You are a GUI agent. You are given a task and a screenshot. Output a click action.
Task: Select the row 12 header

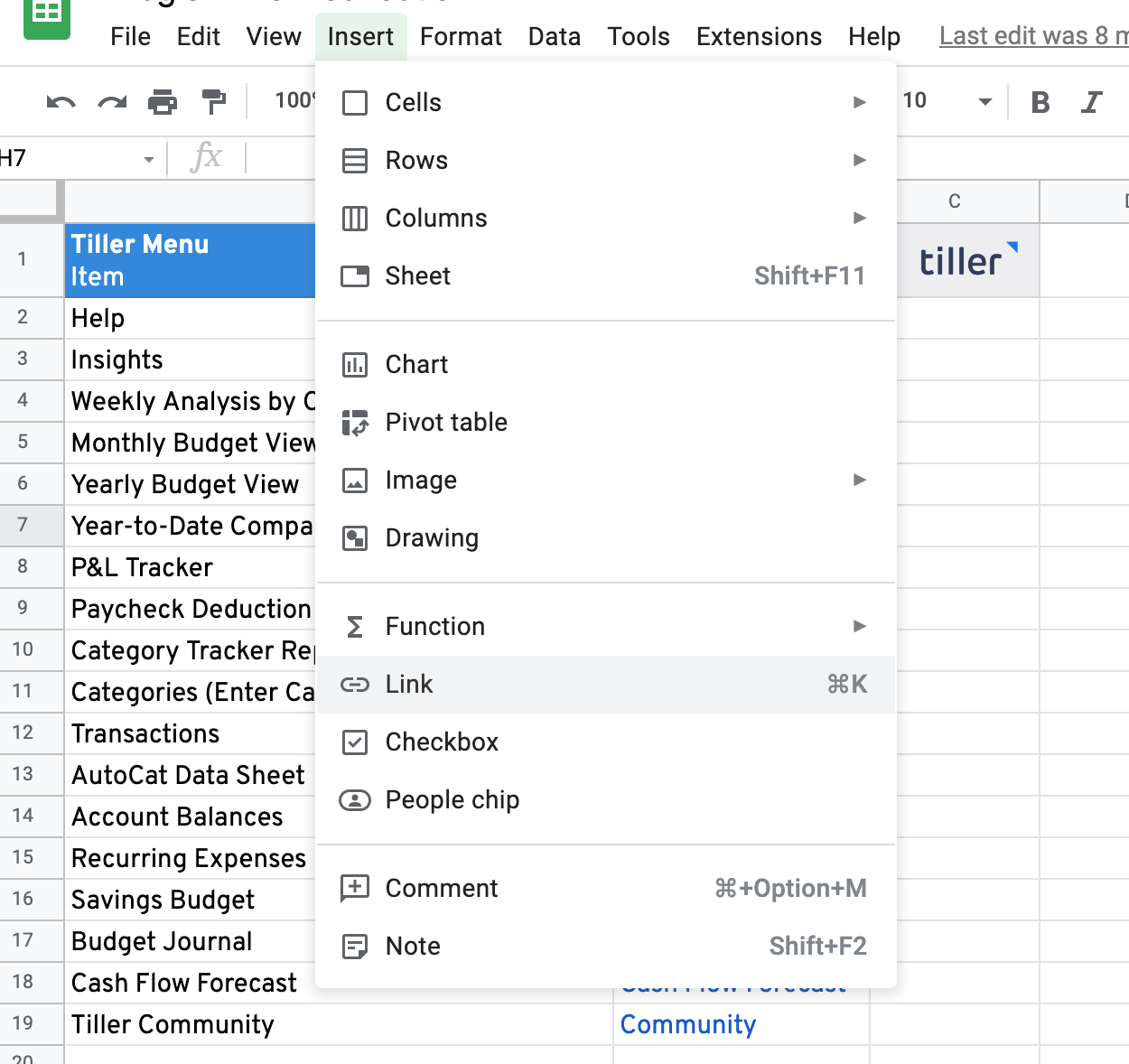[23, 733]
